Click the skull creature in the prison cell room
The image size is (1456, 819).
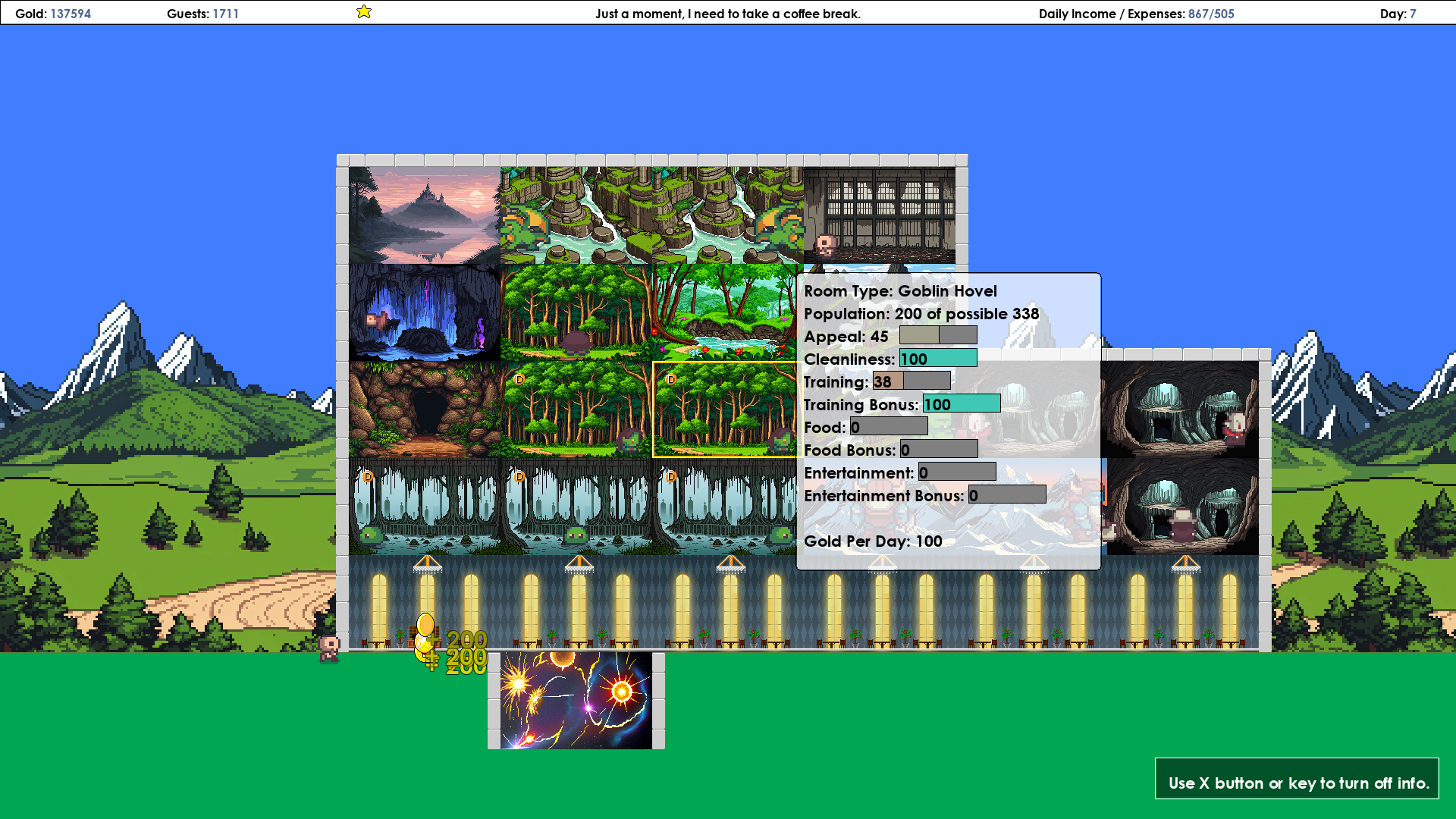[826, 246]
